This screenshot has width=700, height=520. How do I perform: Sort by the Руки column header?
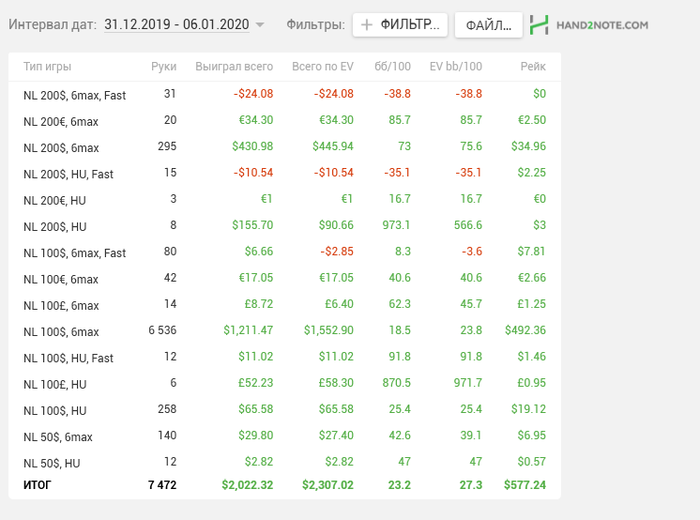pyautogui.click(x=163, y=67)
